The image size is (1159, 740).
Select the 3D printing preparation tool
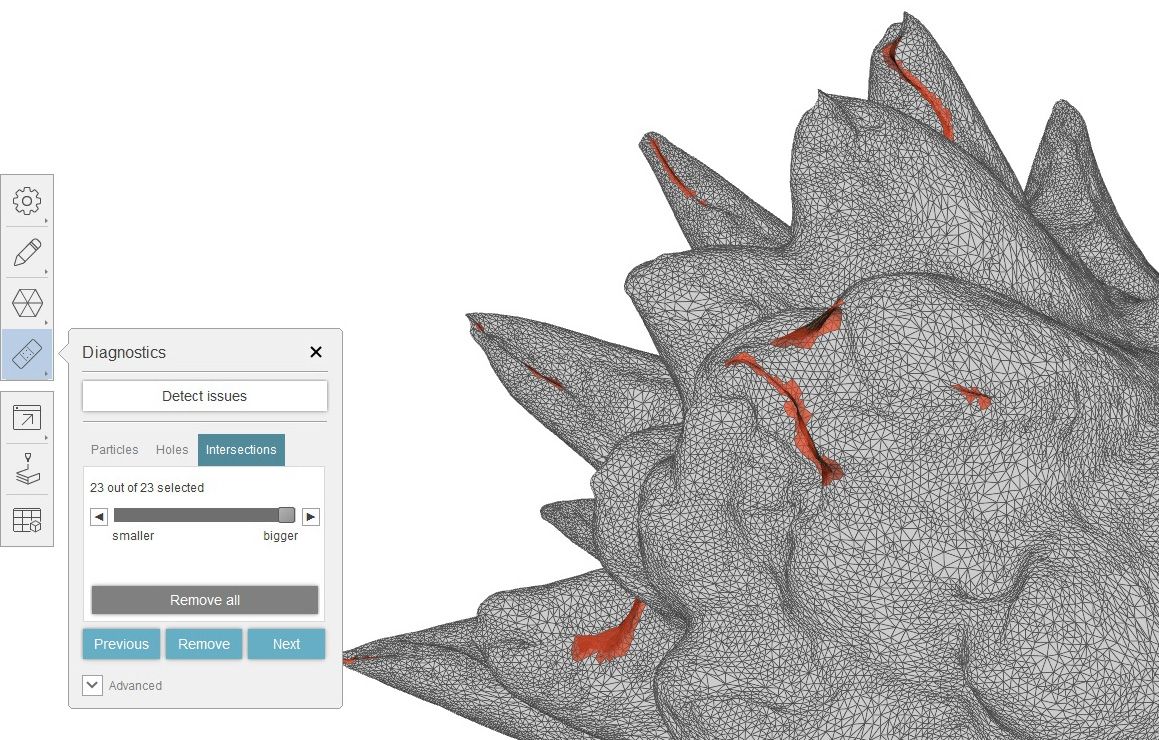[x=28, y=467]
